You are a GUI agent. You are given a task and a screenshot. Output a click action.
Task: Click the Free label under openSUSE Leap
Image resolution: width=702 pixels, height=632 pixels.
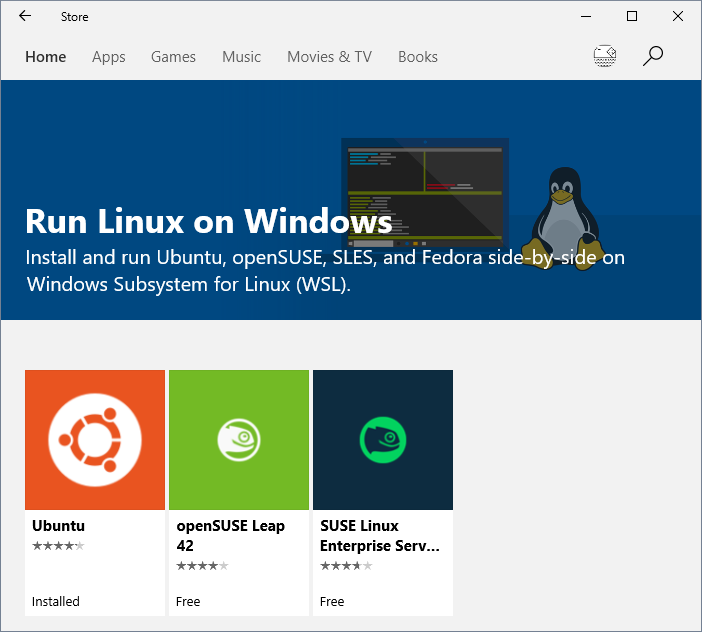click(x=188, y=601)
